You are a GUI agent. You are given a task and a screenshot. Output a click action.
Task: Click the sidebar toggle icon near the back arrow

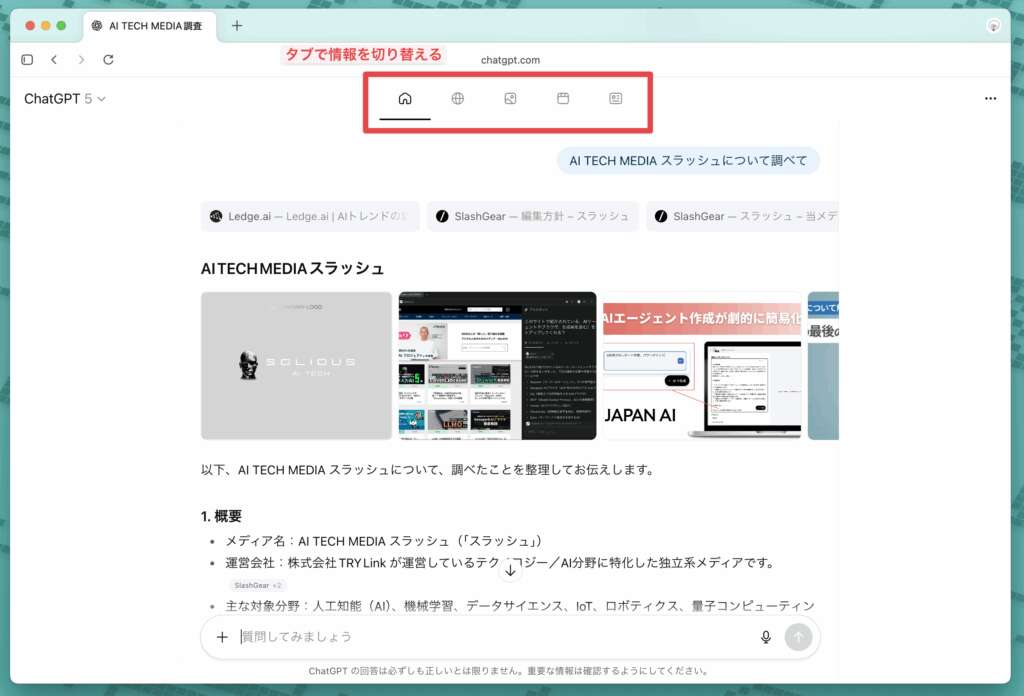[x=27, y=59]
